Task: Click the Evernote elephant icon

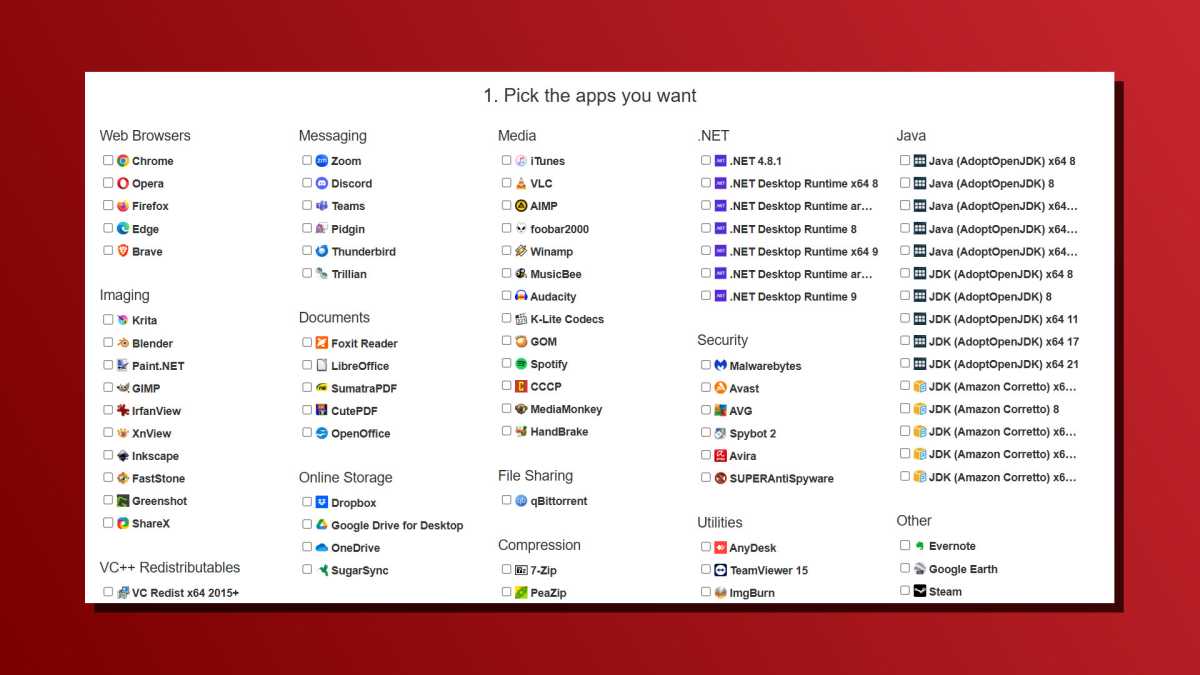Action: (920, 546)
